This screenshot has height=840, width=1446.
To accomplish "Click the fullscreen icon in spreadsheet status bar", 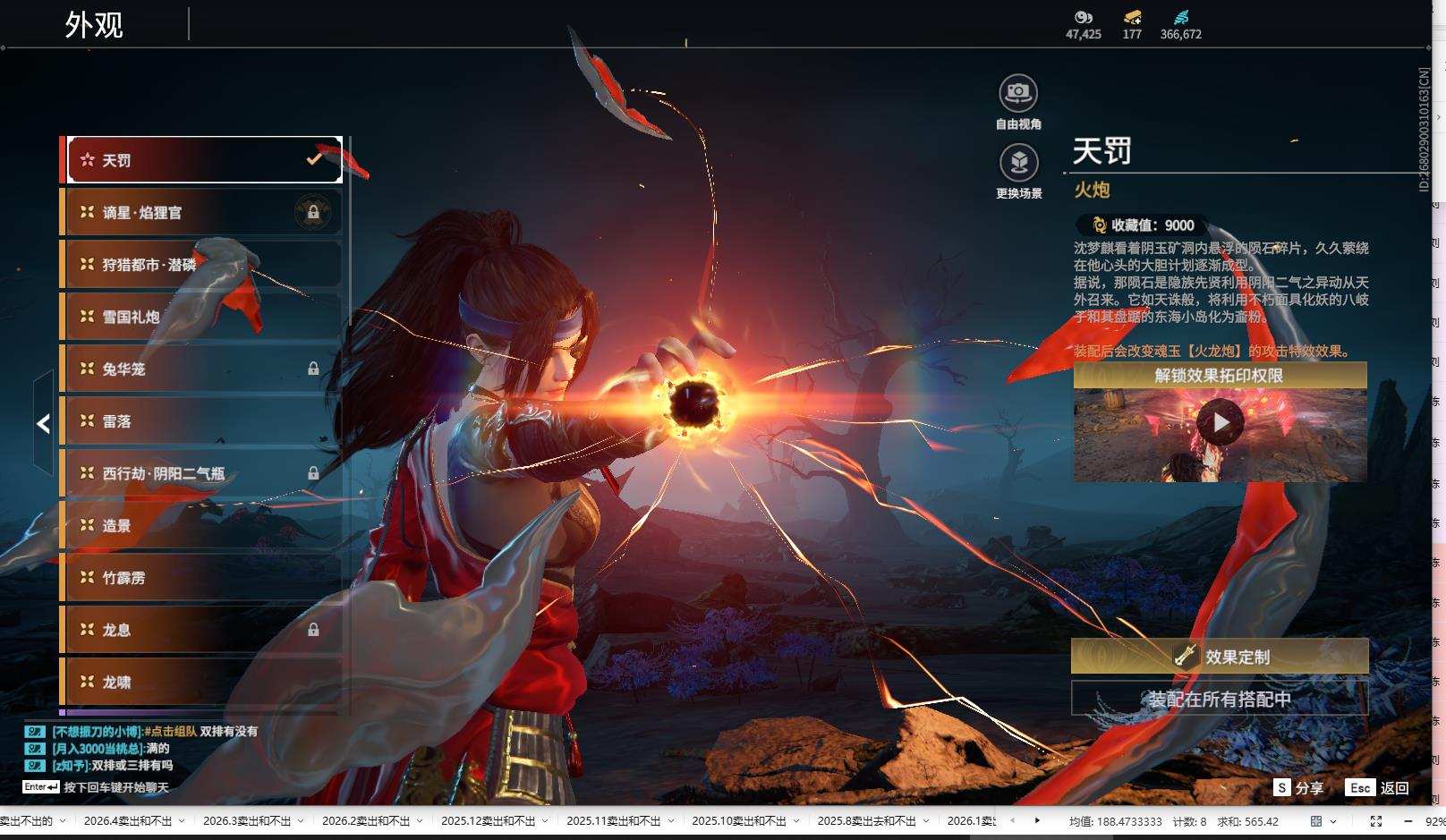I will (x=1376, y=821).
